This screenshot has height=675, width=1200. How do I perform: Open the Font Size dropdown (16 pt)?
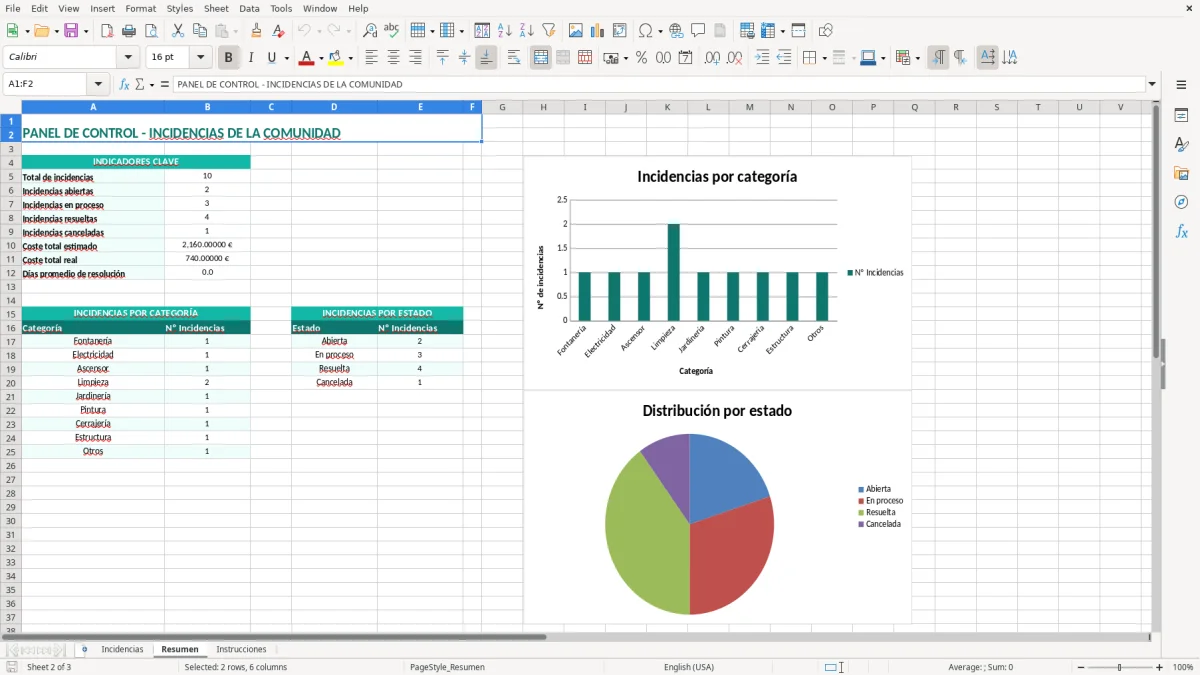coord(200,58)
